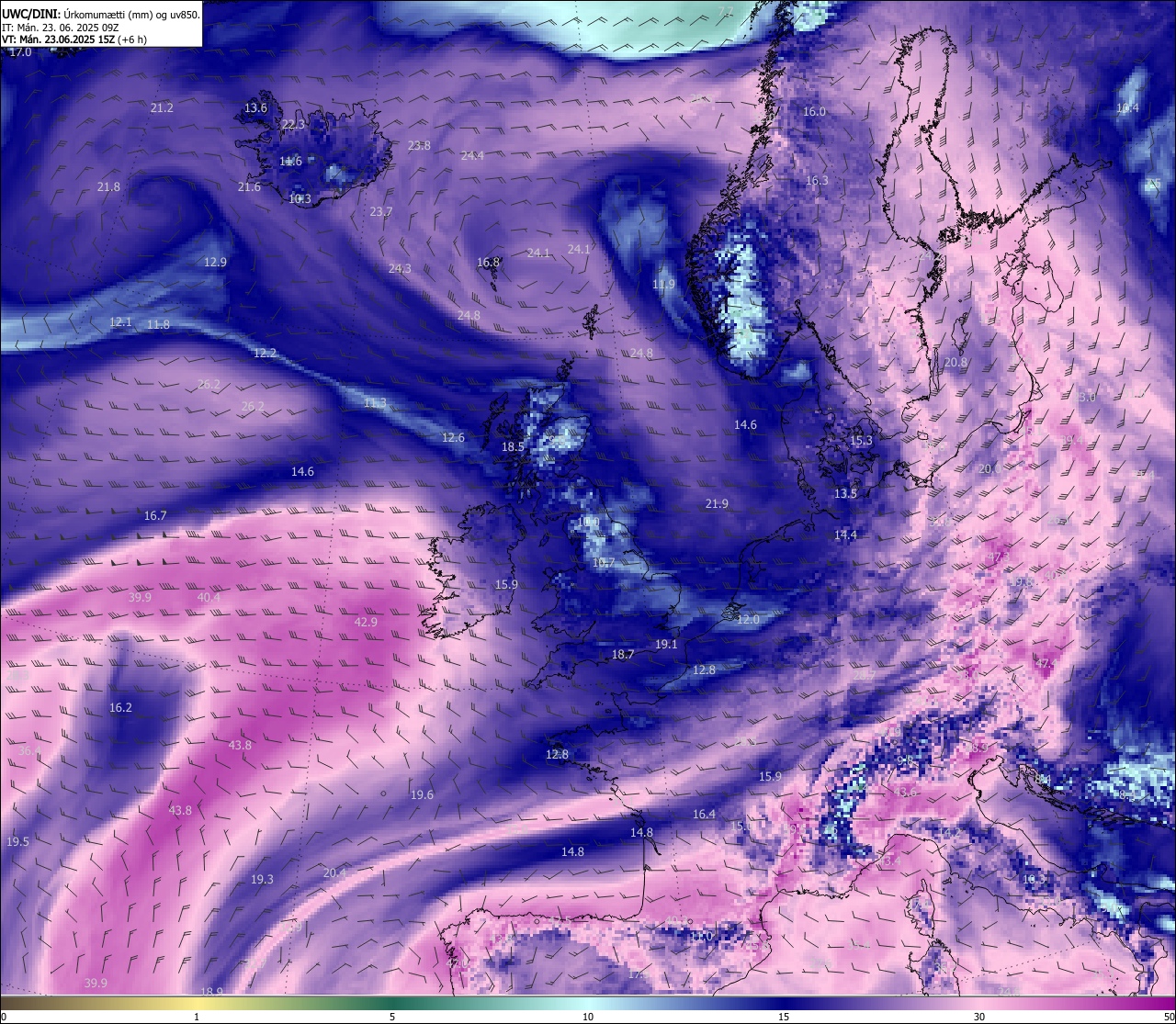
Task: Click the 16.0 value over northern Norway
Action: [814, 111]
